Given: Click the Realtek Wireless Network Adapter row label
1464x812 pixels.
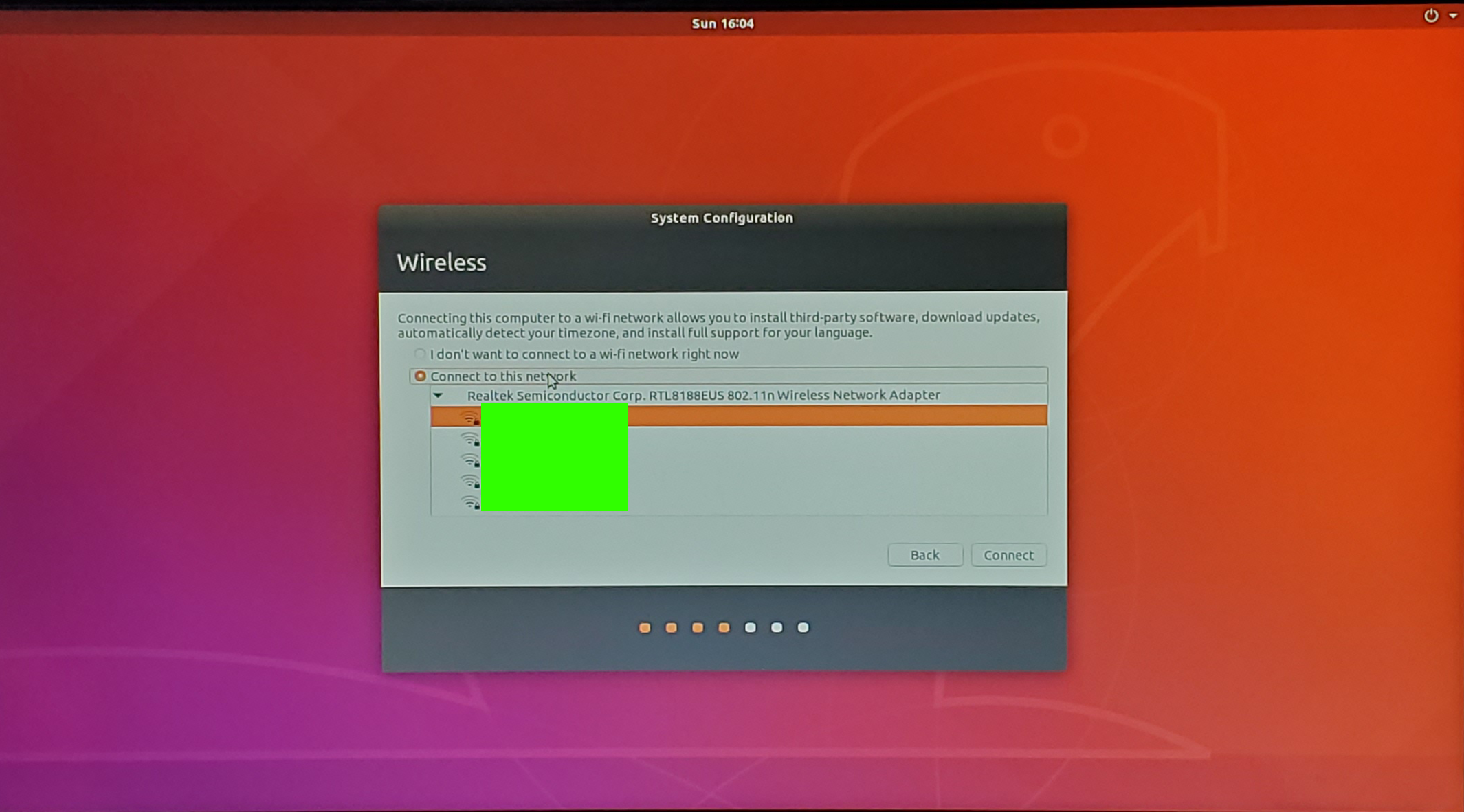Looking at the screenshot, I should (703, 395).
